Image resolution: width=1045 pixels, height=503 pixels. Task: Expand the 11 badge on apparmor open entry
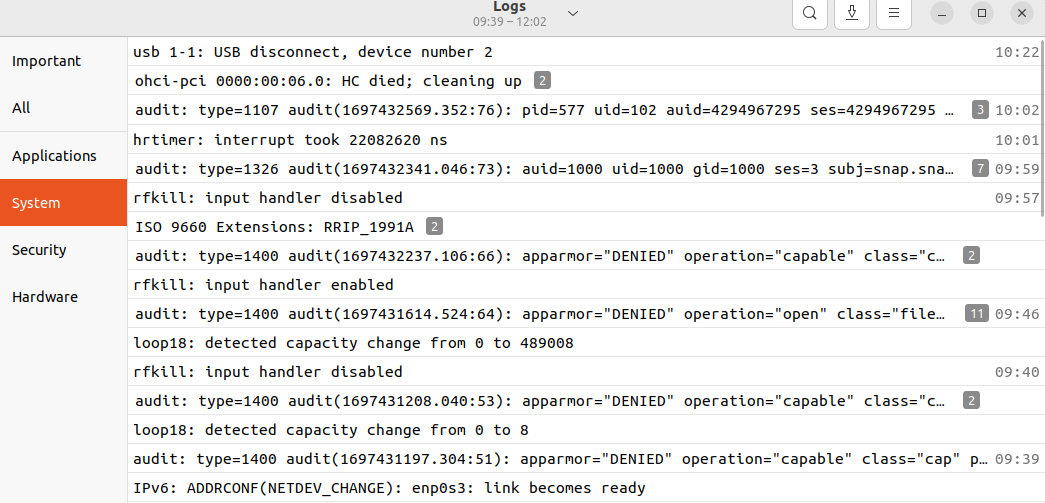(x=976, y=314)
